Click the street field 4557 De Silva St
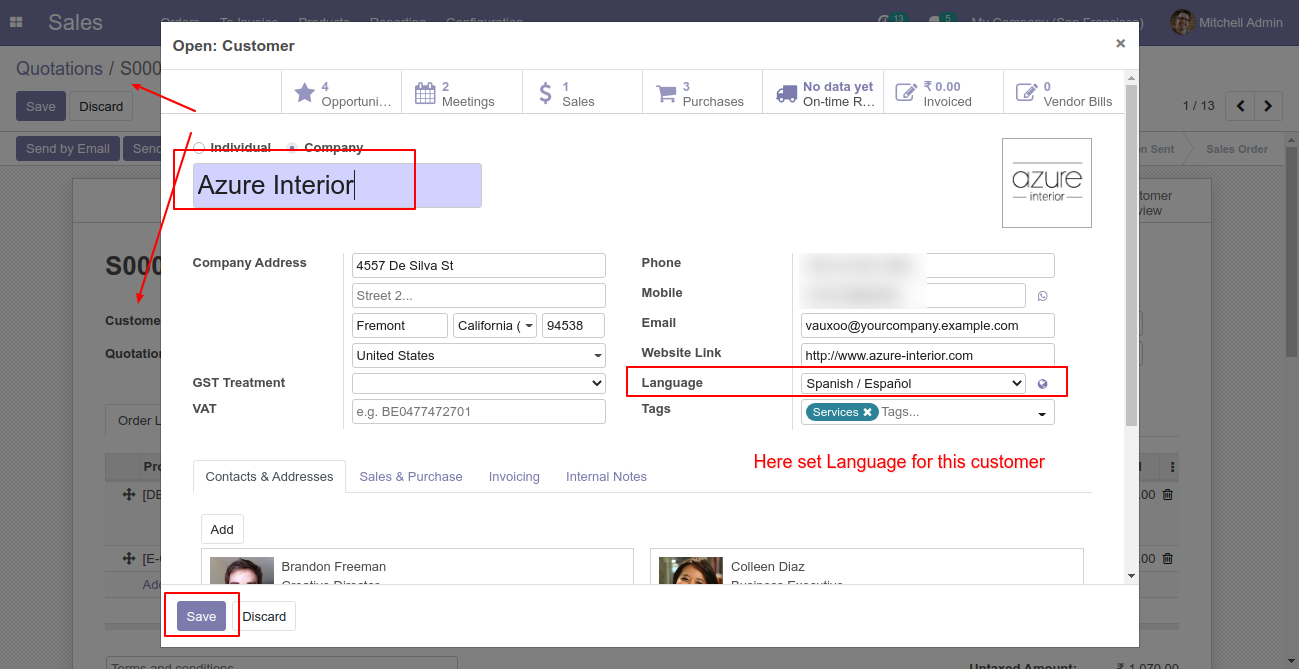Screen dimensions: 1299x669 tap(479, 266)
